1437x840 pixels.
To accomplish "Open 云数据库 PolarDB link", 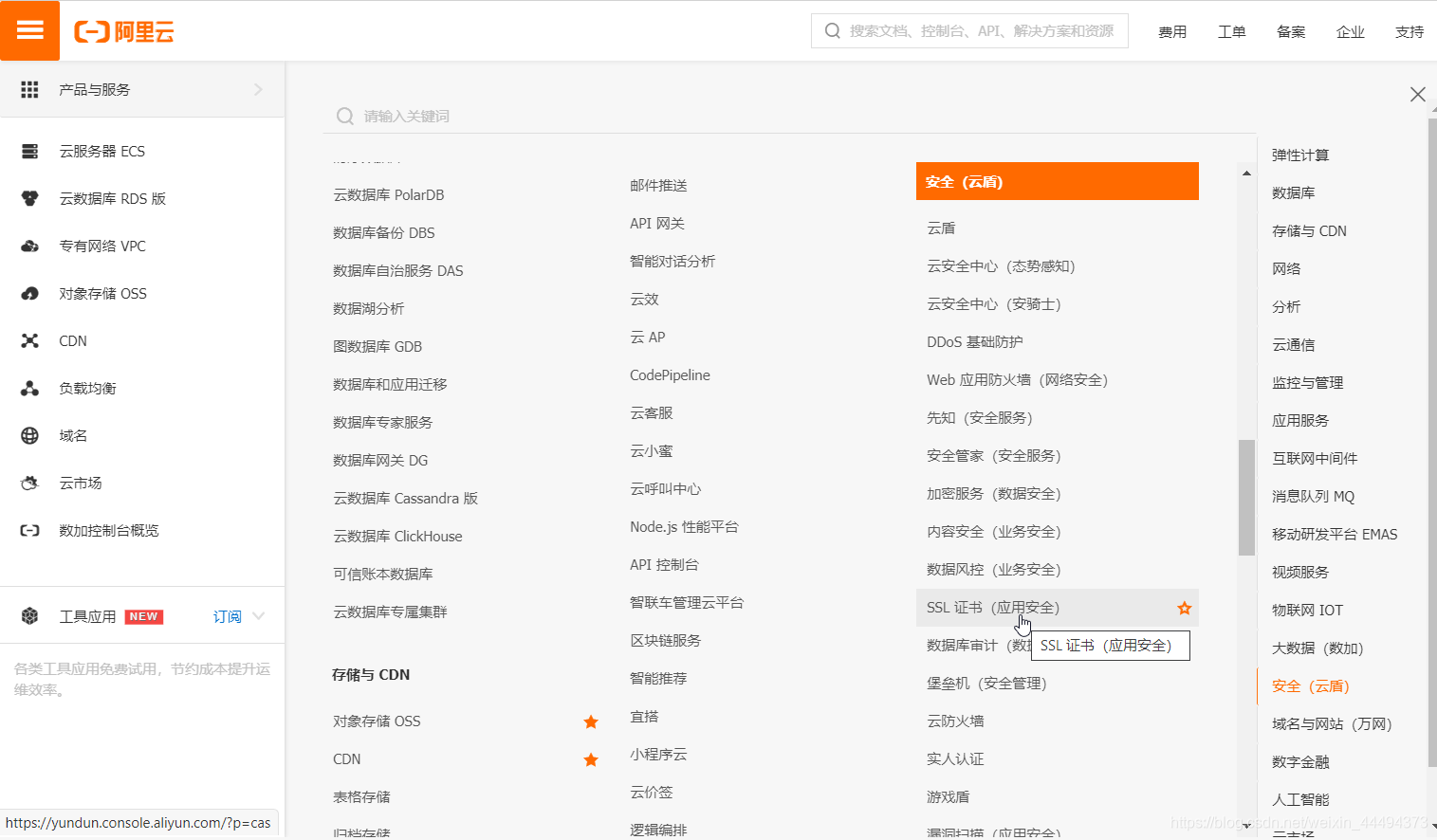I will click(x=389, y=195).
